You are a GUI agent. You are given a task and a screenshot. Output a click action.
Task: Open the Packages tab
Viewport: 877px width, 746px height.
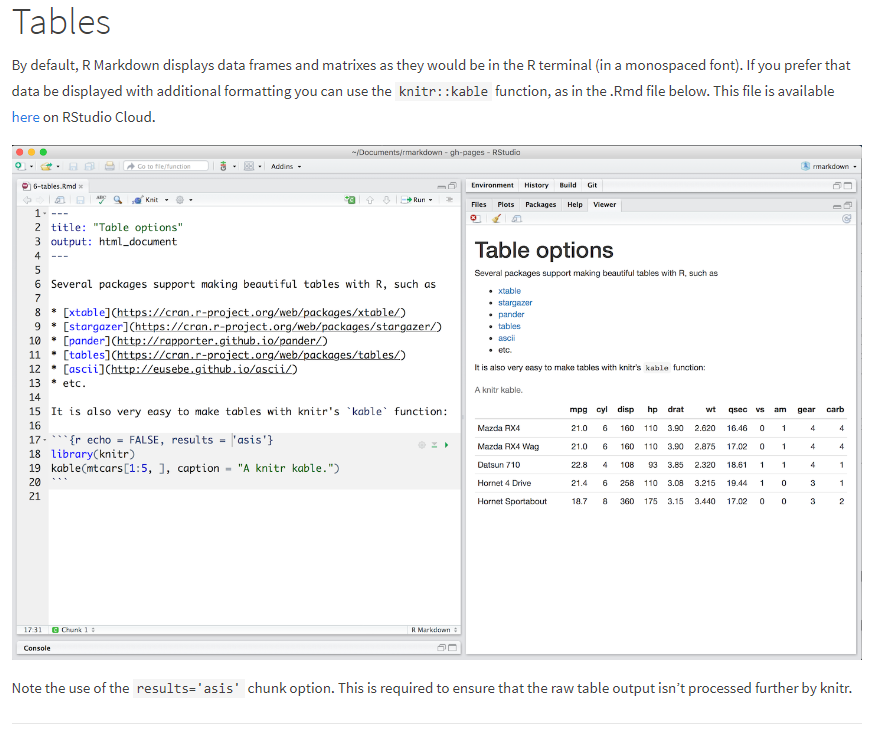pos(539,204)
